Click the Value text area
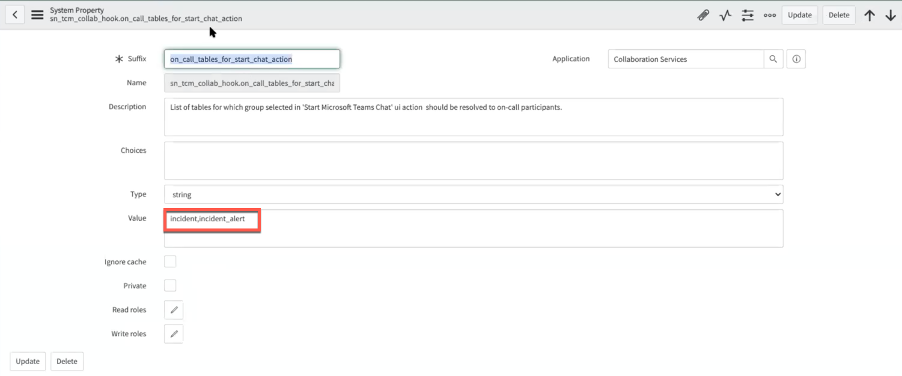Screen dimensions: 902x376 (x=473, y=228)
